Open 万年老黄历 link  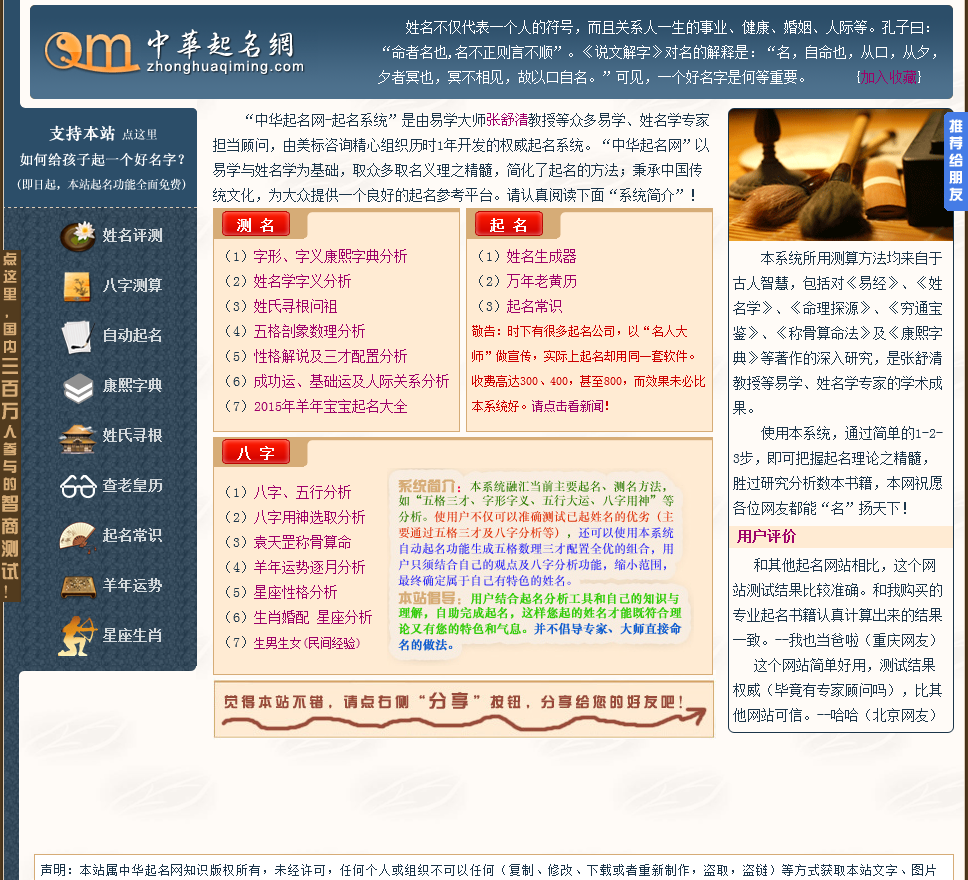[541, 282]
